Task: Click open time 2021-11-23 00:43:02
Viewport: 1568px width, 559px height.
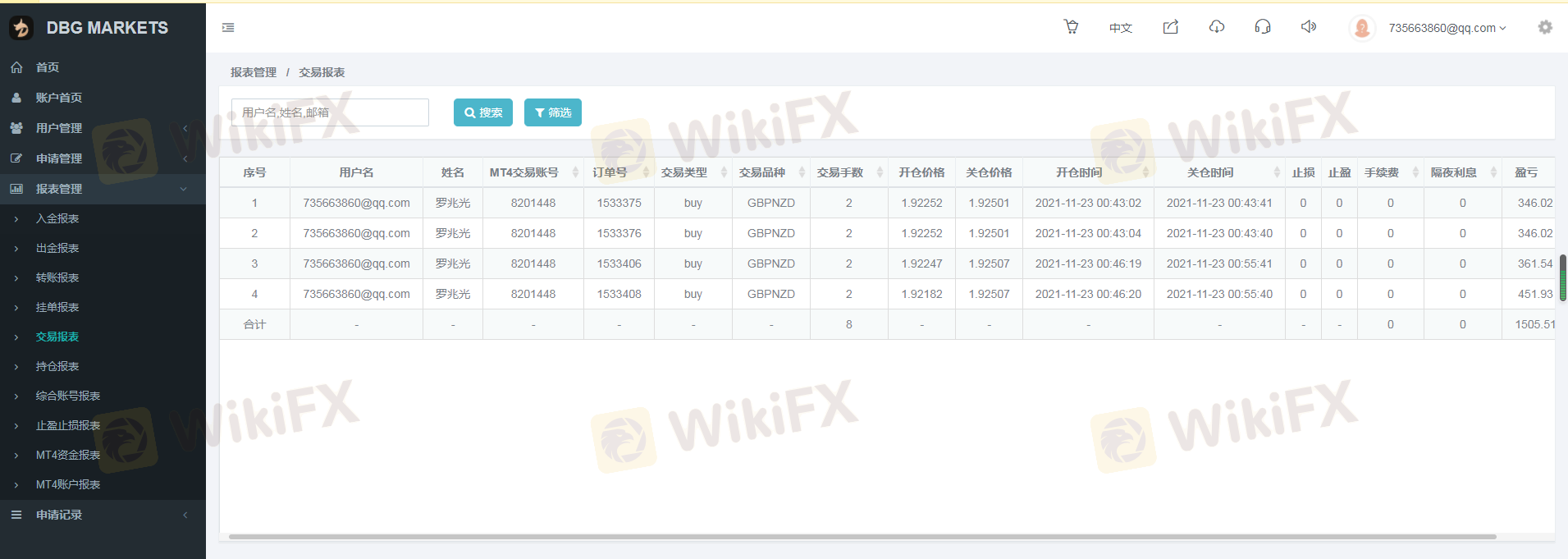Action: click(1088, 203)
